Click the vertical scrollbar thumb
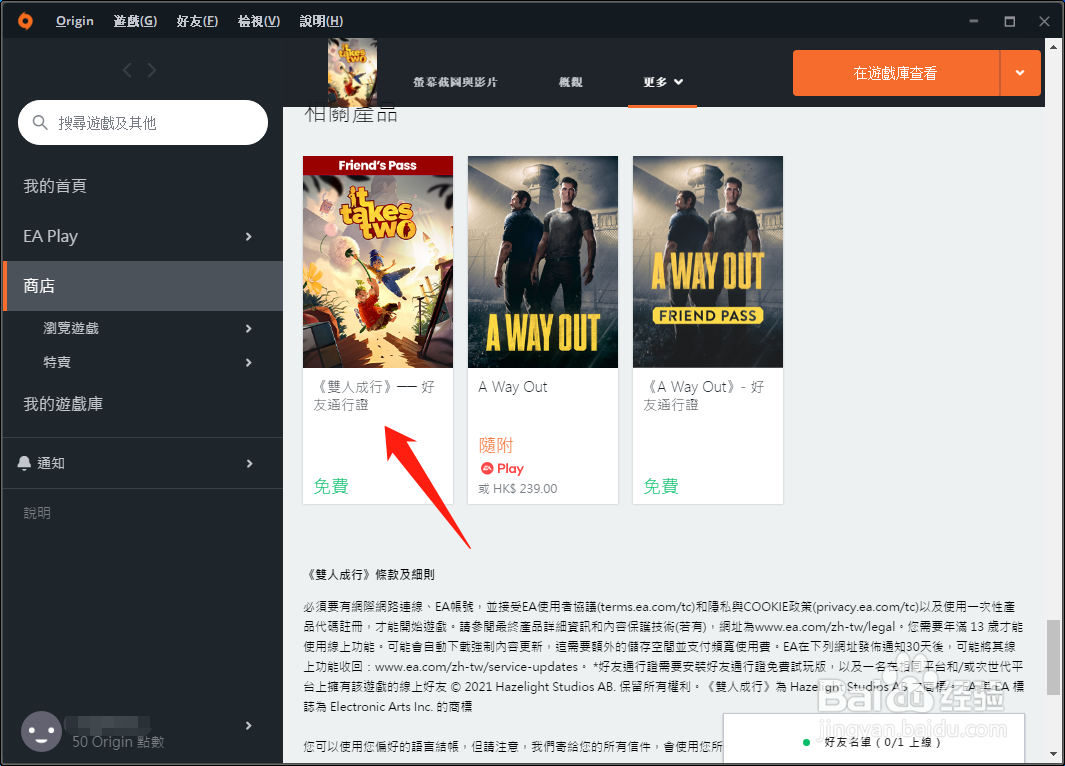This screenshot has height=766, width=1065. [x=1053, y=657]
